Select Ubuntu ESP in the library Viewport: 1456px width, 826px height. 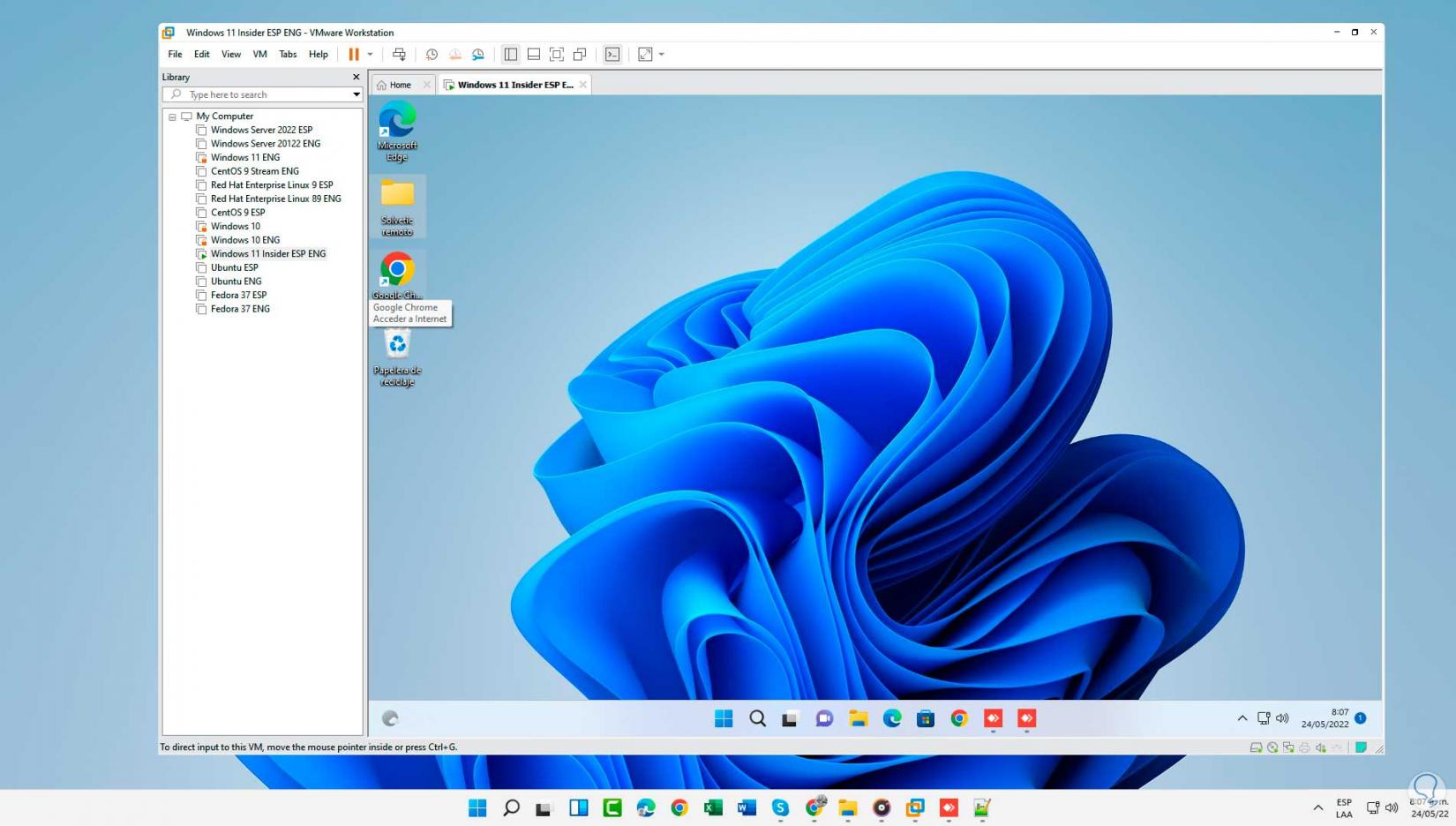click(234, 267)
